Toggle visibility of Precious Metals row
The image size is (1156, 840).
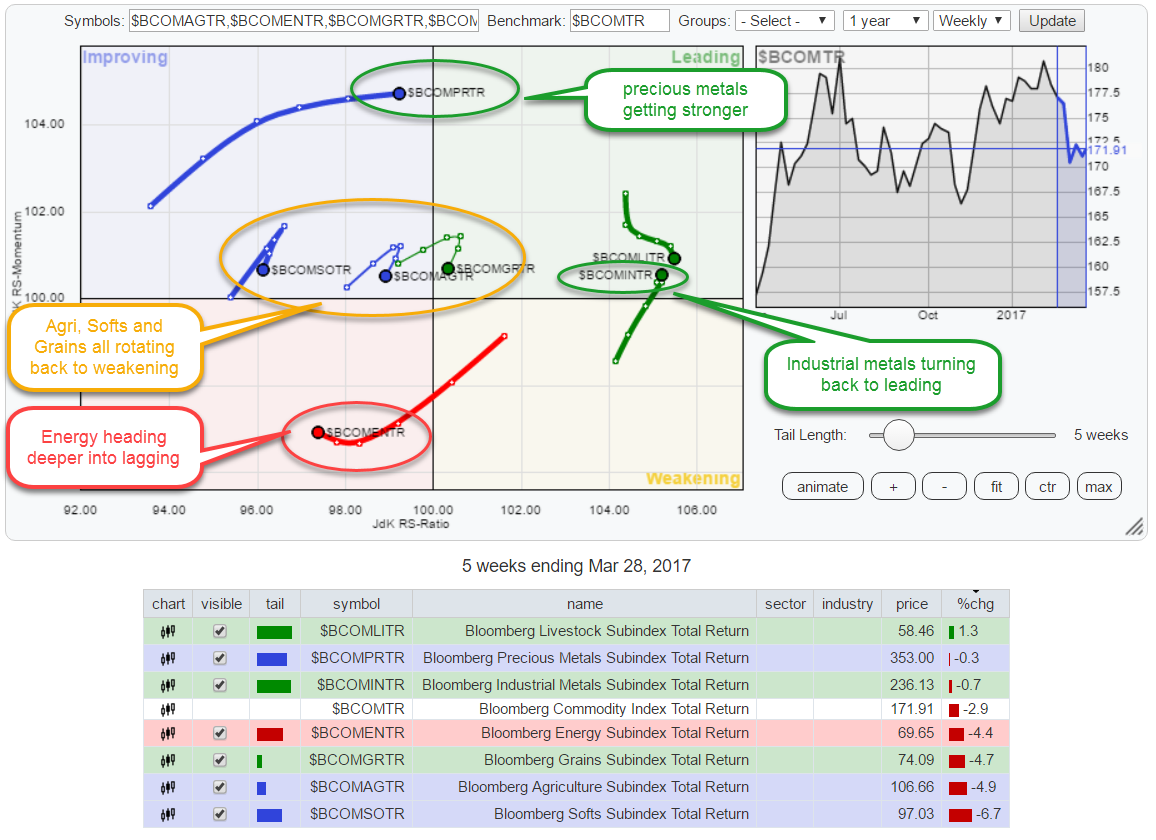coord(219,659)
